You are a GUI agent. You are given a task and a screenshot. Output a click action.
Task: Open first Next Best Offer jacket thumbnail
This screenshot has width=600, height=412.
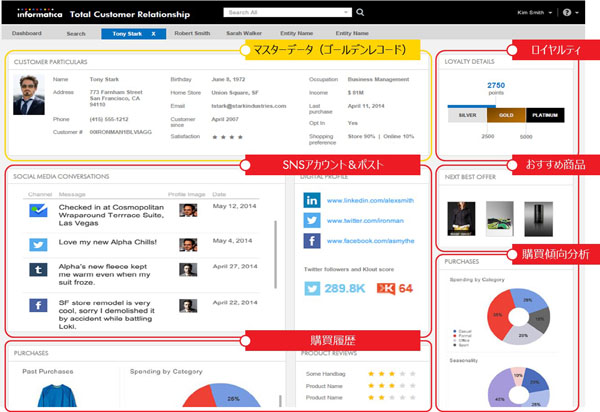click(x=461, y=219)
